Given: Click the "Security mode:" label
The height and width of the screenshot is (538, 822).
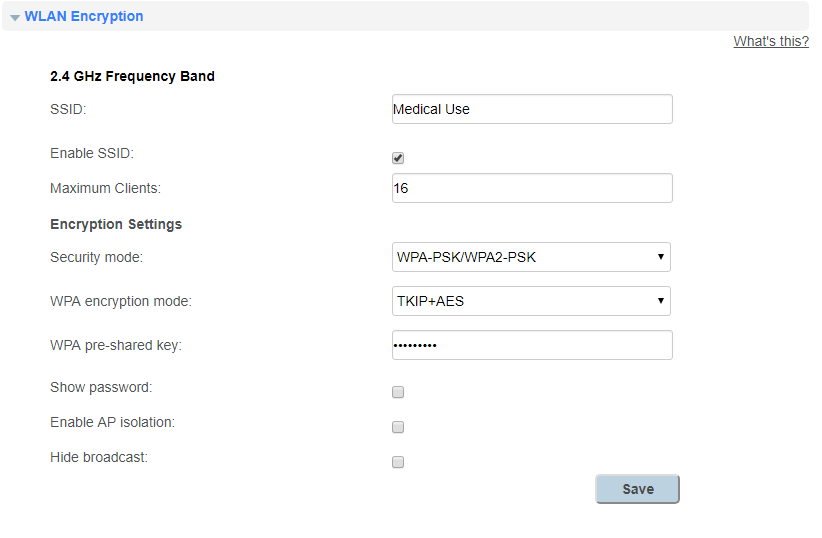Looking at the screenshot, I should pyautogui.click(x=96, y=257).
